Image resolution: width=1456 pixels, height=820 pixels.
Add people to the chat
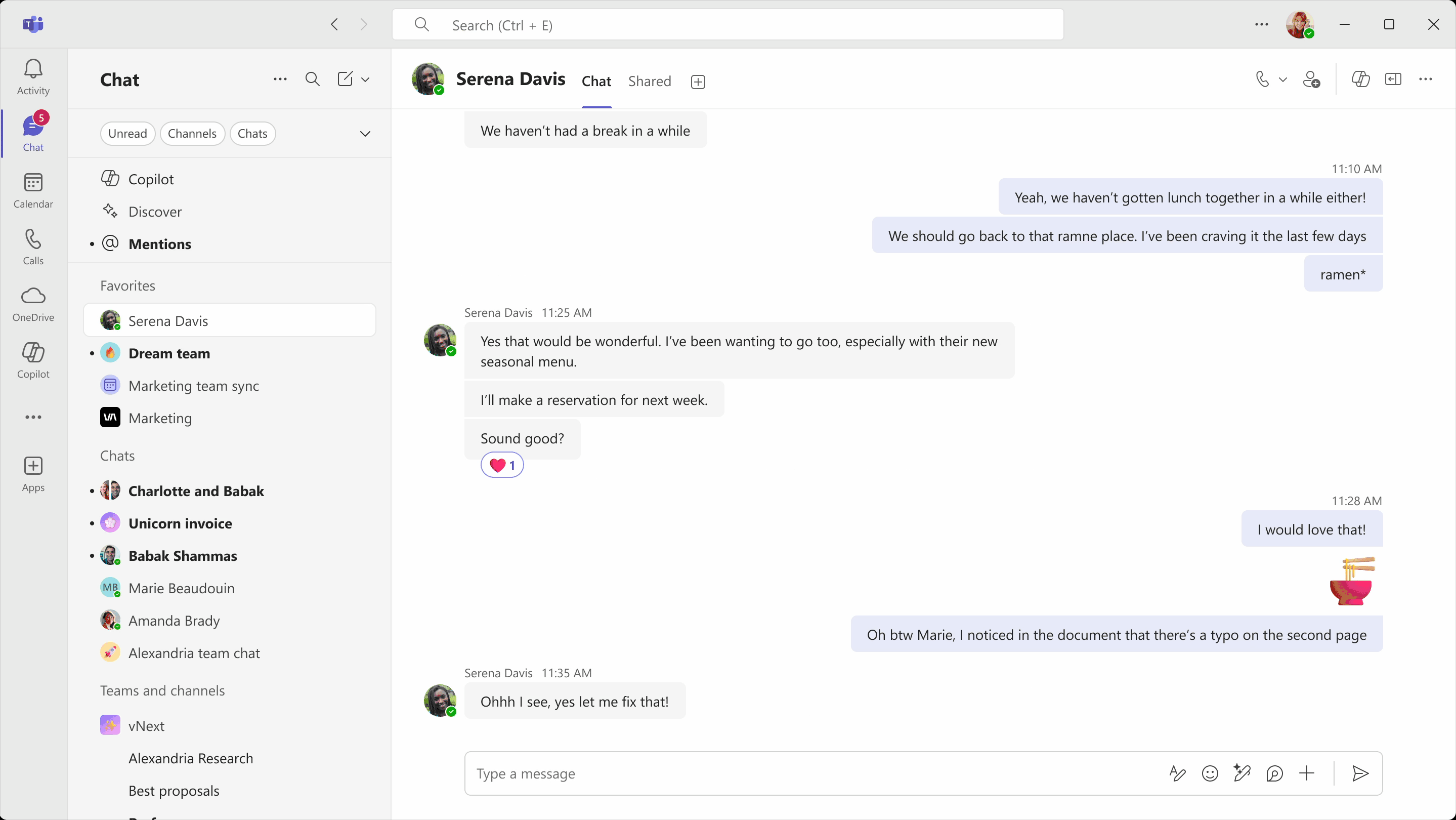point(1311,79)
